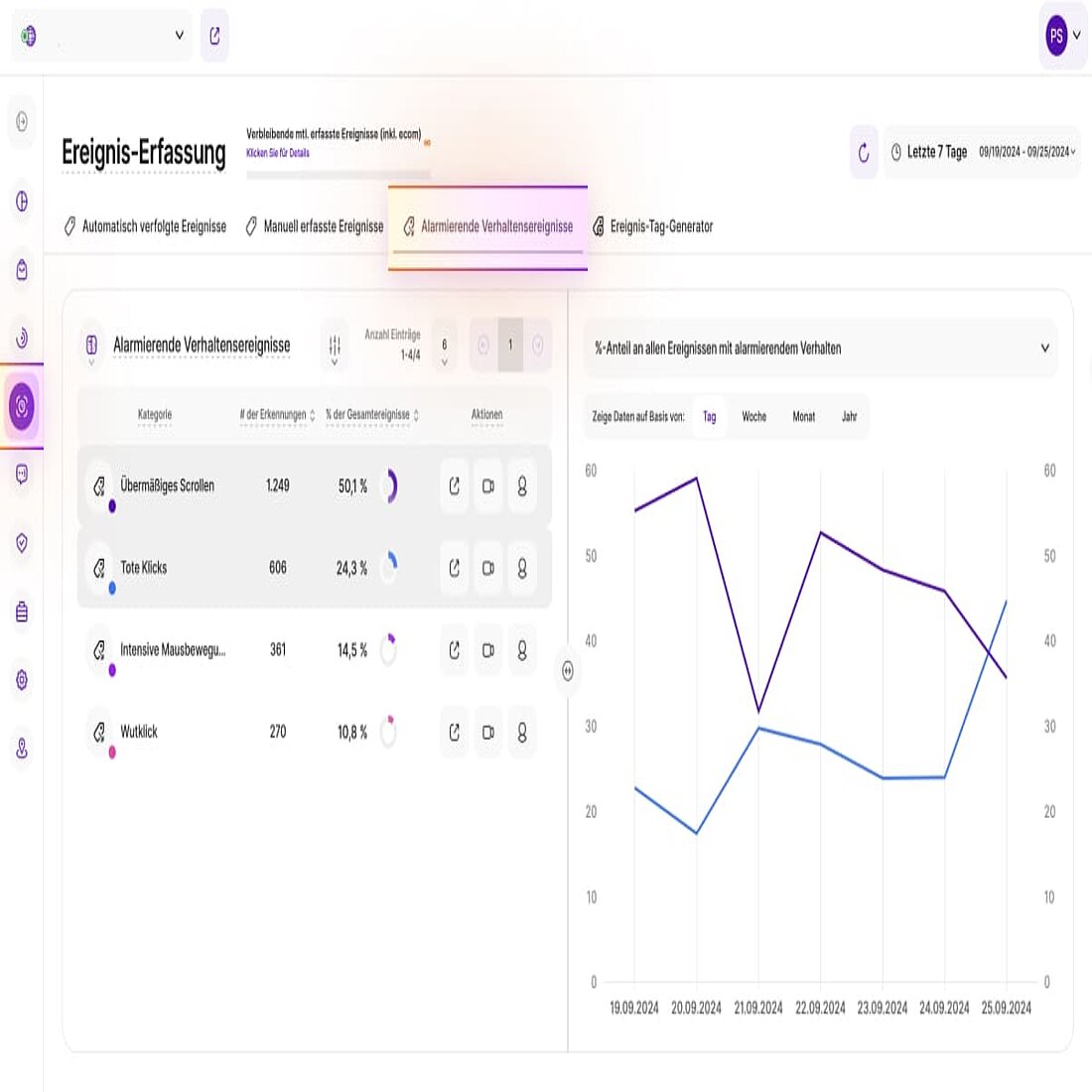This screenshot has width=1092, height=1092.
Task: Click the Klicken Sie für Details link
Action: [276, 153]
